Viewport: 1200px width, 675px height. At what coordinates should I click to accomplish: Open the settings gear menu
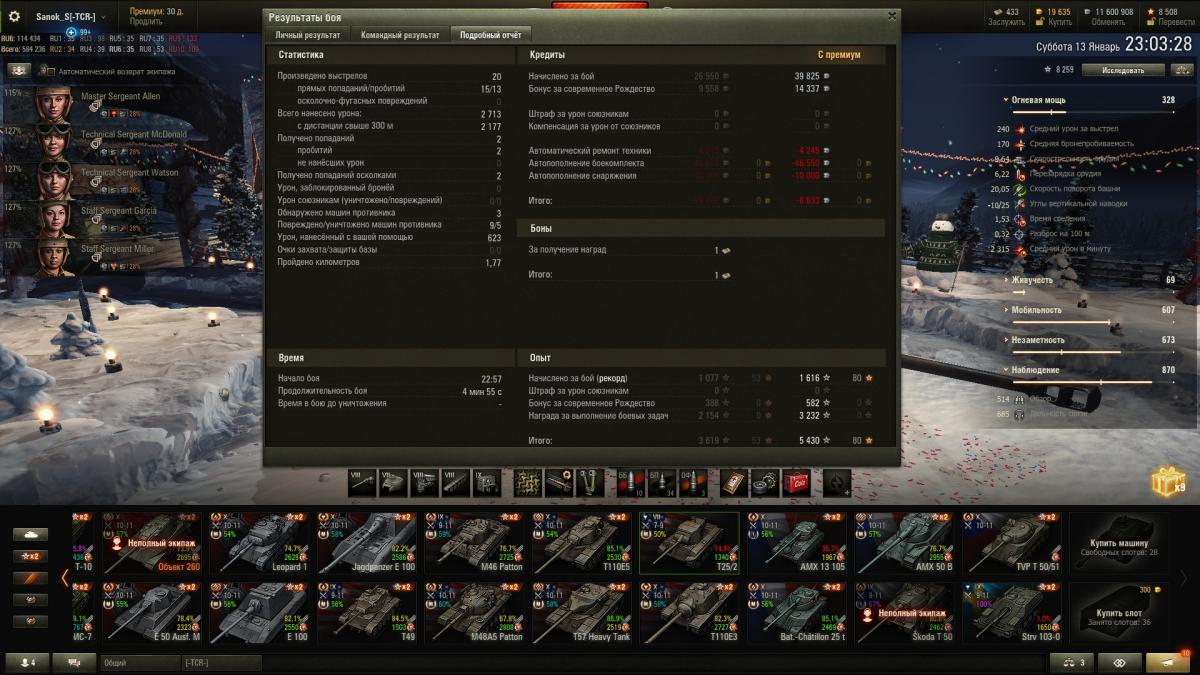pyautogui.click(x=14, y=16)
